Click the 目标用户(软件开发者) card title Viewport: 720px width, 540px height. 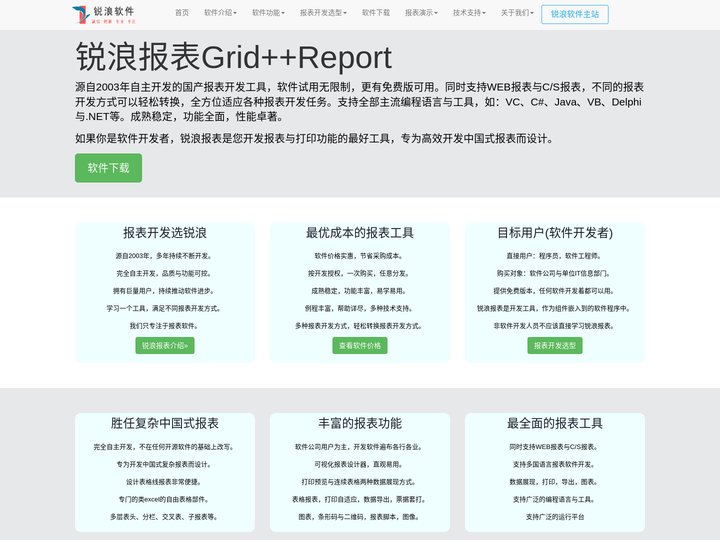pyautogui.click(x=555, y=233)
